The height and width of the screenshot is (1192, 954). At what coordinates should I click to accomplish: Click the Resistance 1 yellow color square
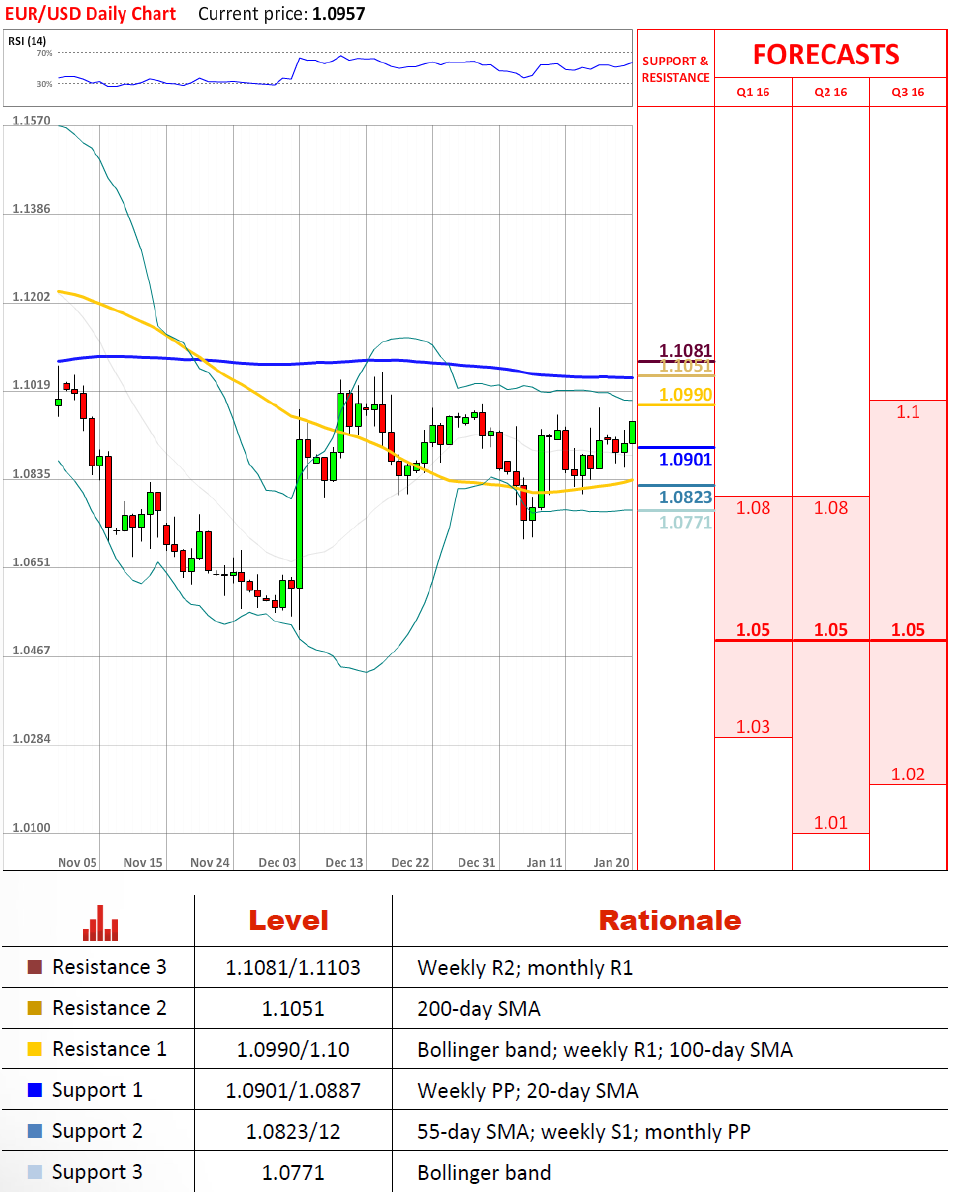tap(35, 1049)
